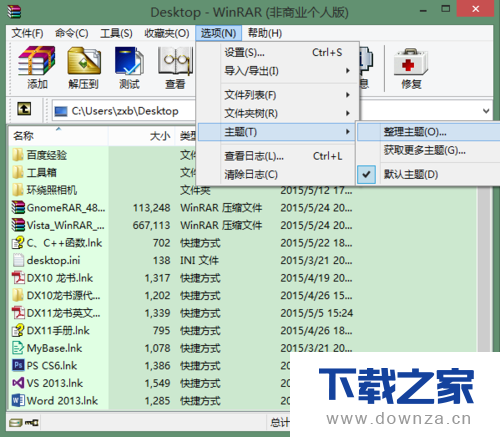Open the address bar dropdown arrow
500x437 pixels.
pyautogui.click(x=486, y=111)
